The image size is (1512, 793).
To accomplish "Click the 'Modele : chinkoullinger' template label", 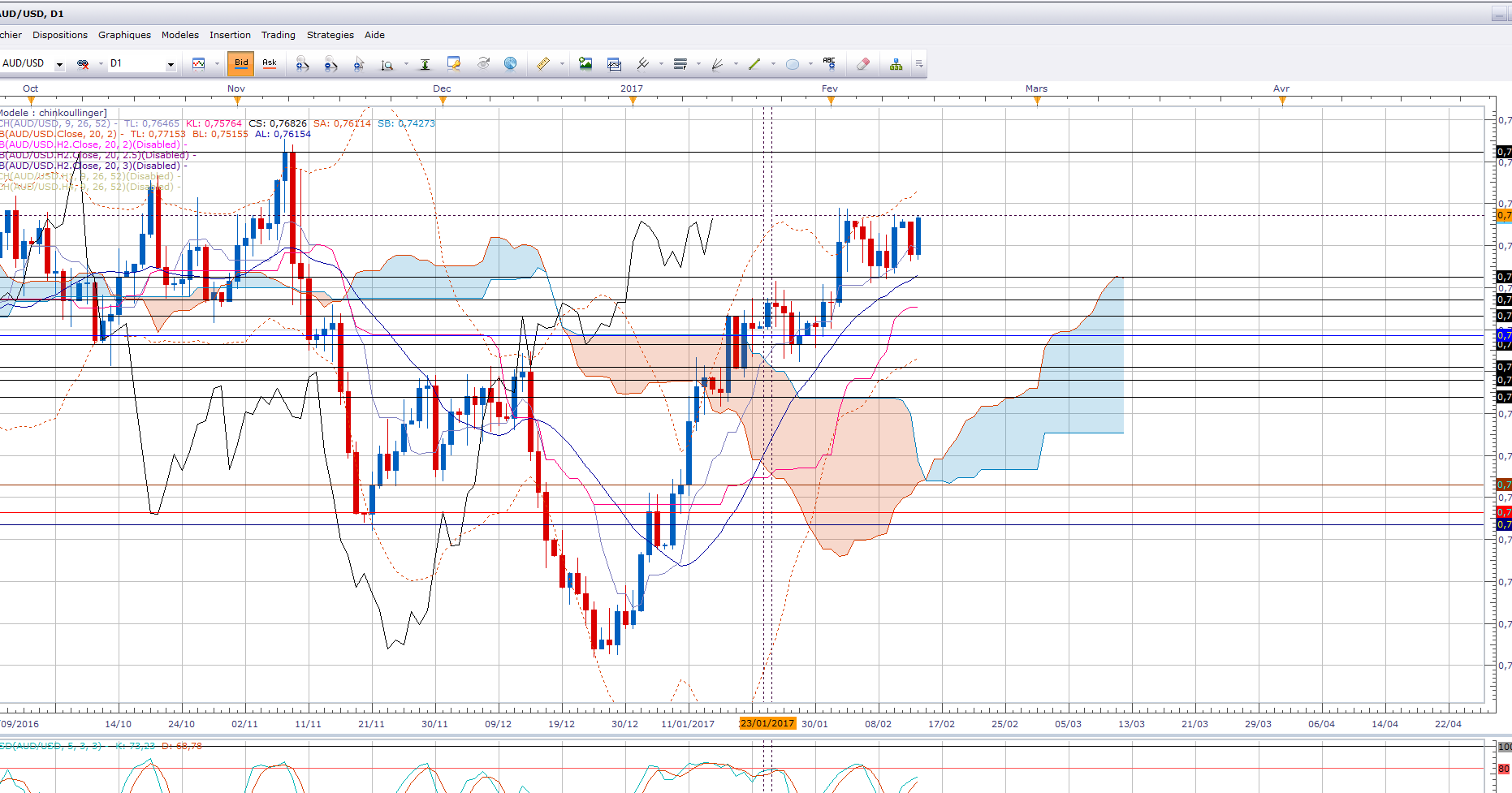I will 54,113.
